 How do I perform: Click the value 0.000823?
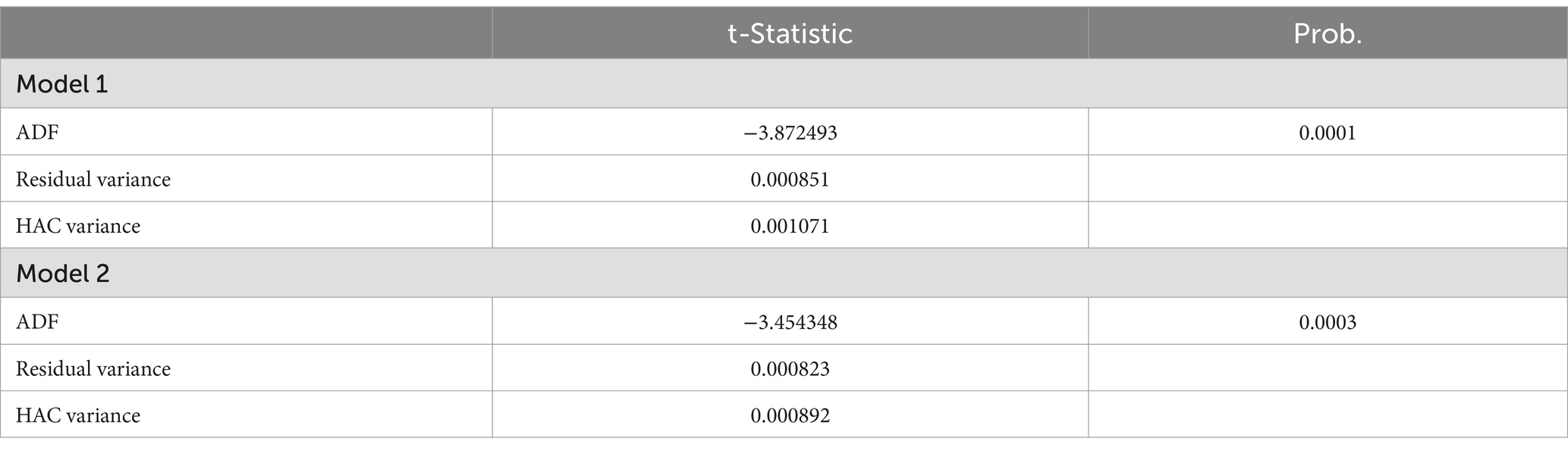pyautogui.click(x=790, y=368)
